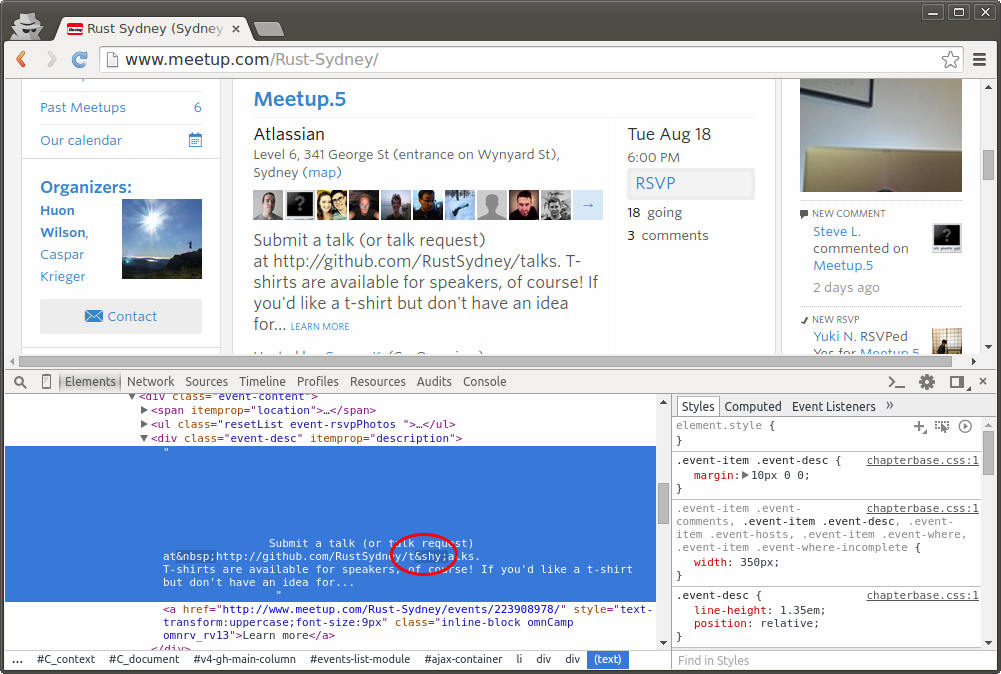Expand the margin property triangle
The width and height of the screenshot is (1001, 674).
click(744, 476)
